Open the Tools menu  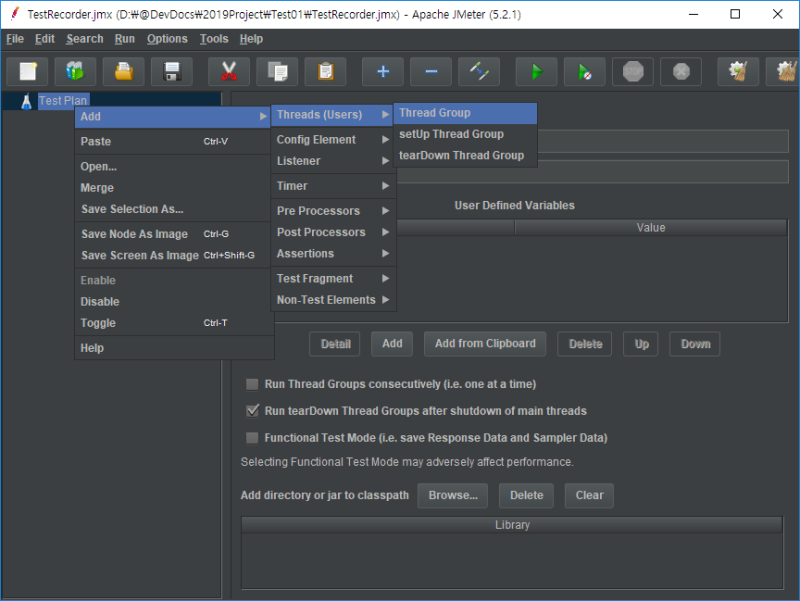(x=214, y=39)
